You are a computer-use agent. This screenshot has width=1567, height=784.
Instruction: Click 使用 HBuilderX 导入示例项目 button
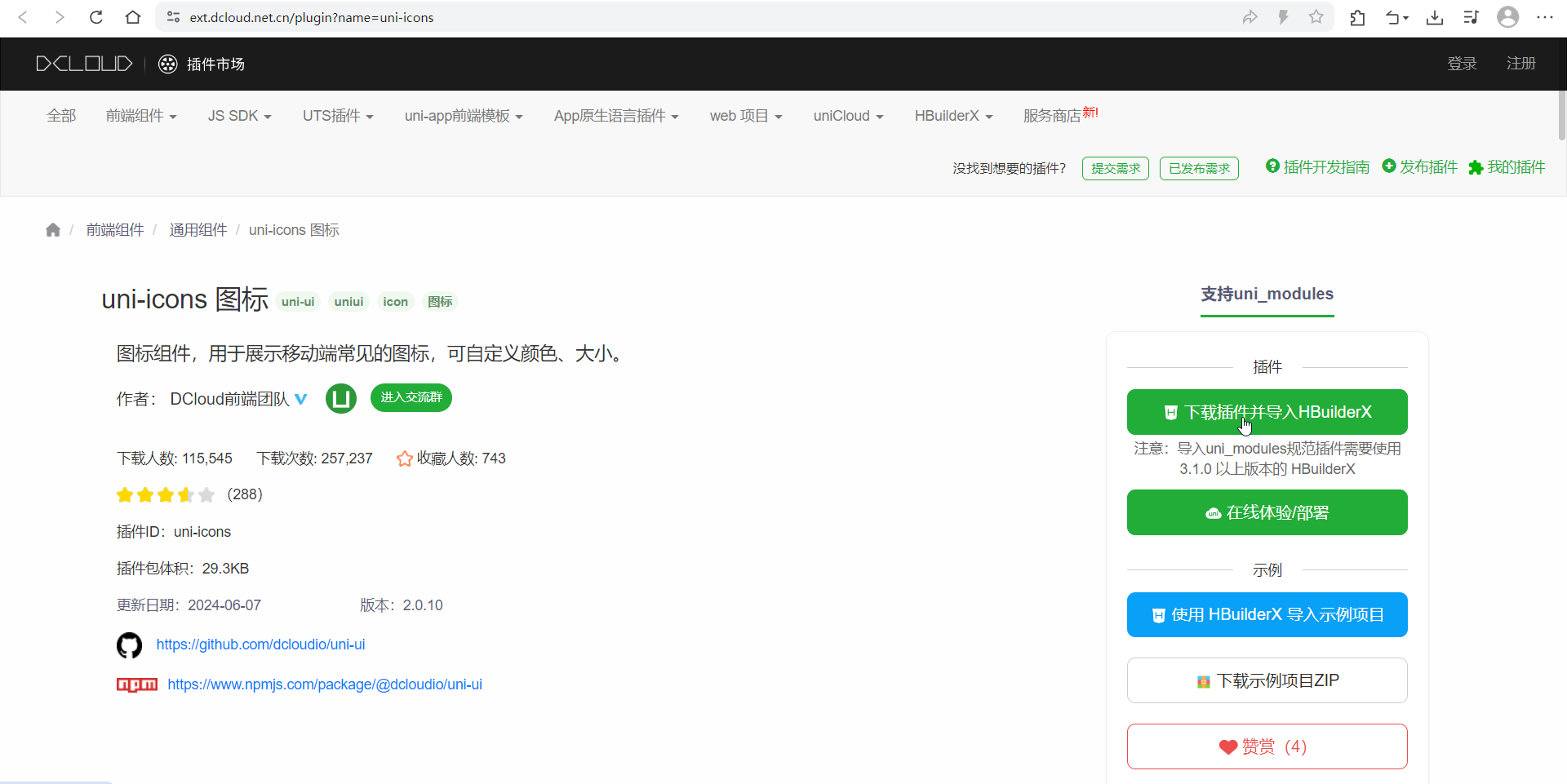[x=1267, y=614]
